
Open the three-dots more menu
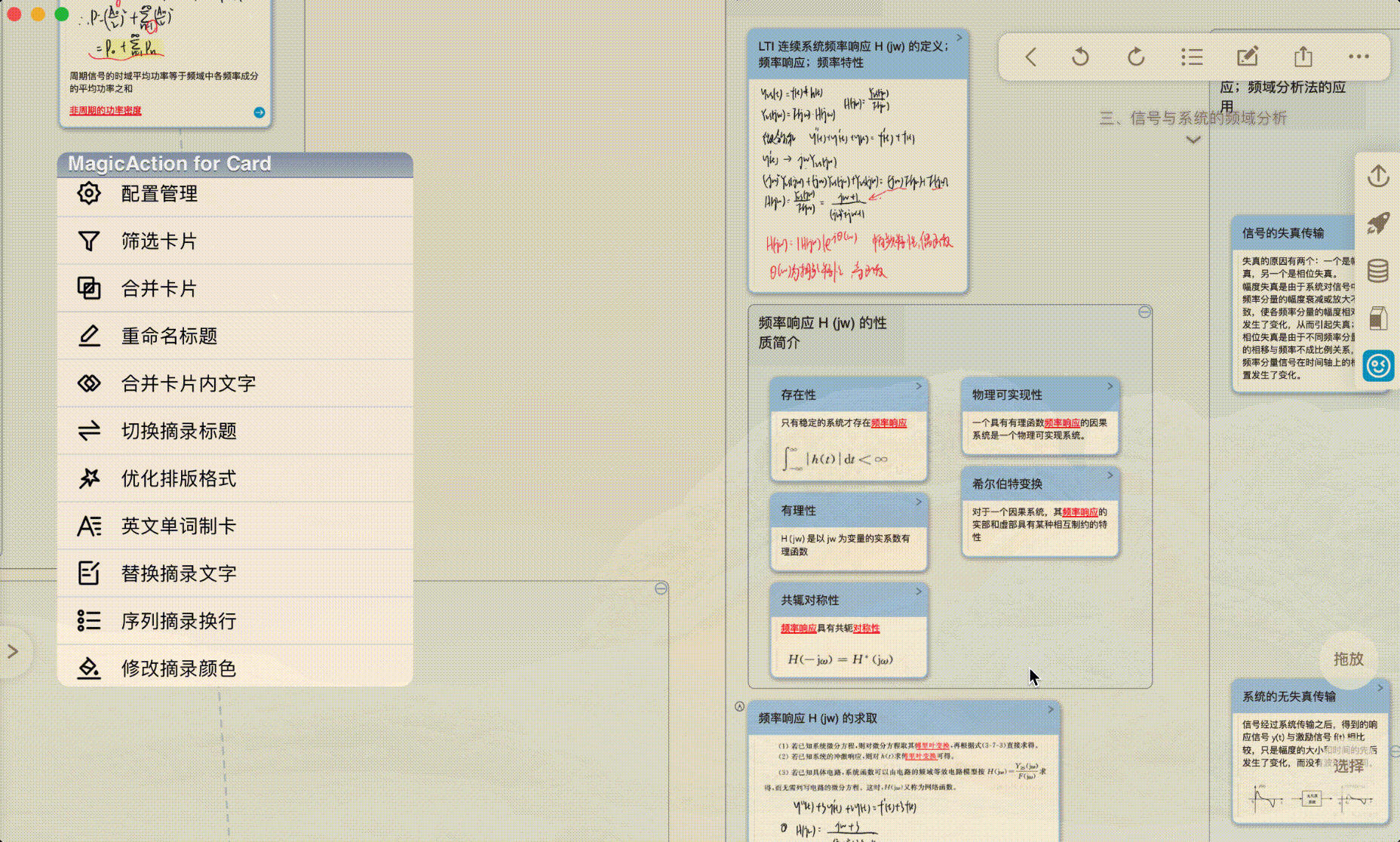coord(1359,57)
